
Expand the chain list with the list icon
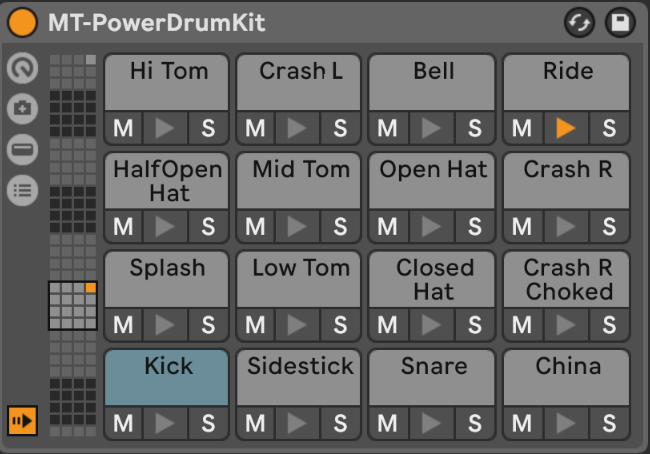(x=22, y=189)
